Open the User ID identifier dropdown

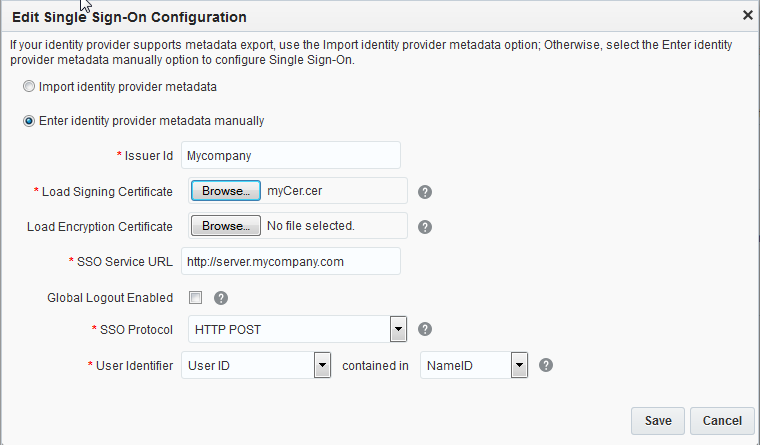pyautogui.click(x=322, y=365)
